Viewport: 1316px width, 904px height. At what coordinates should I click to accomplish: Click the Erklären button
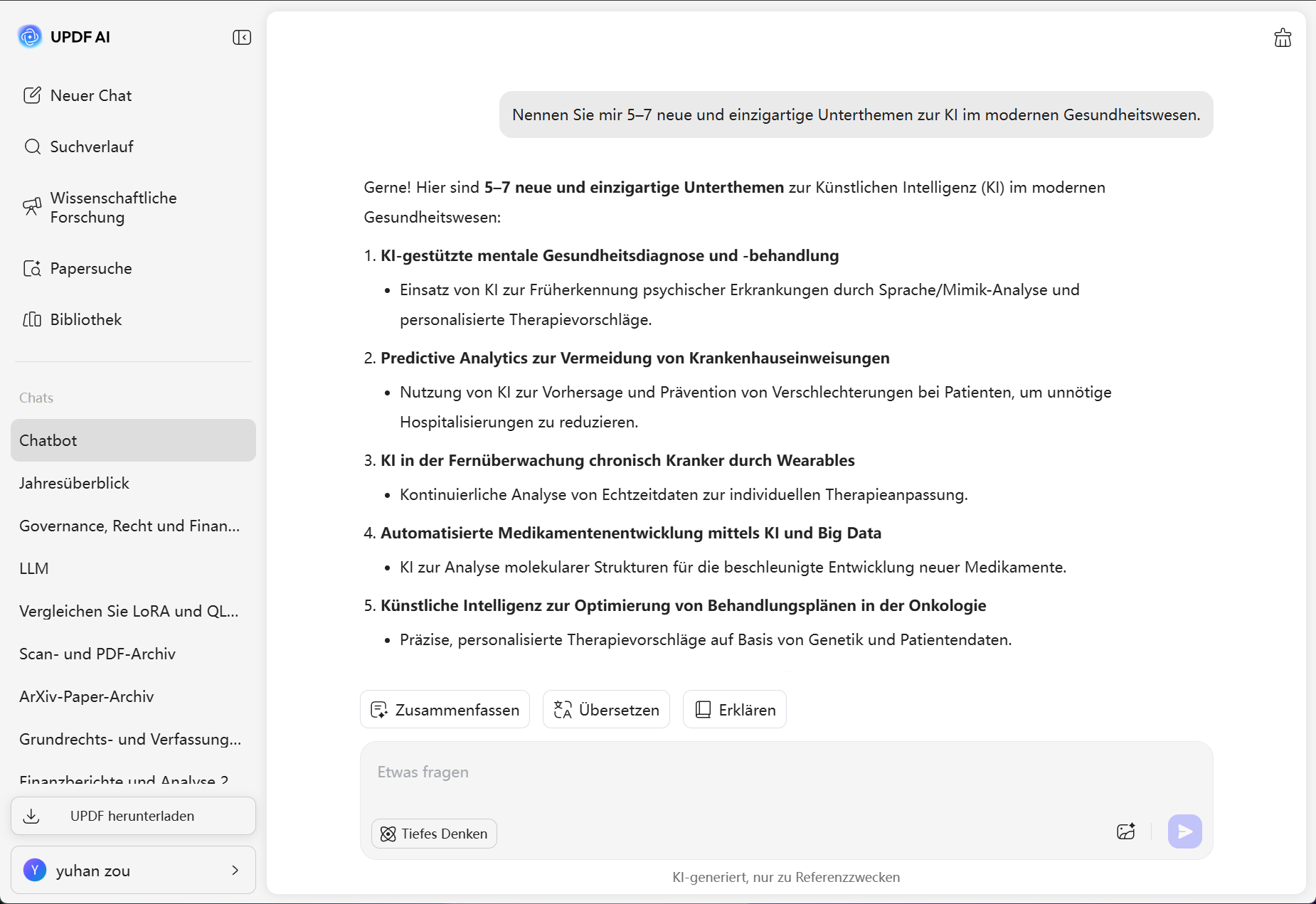734,709
